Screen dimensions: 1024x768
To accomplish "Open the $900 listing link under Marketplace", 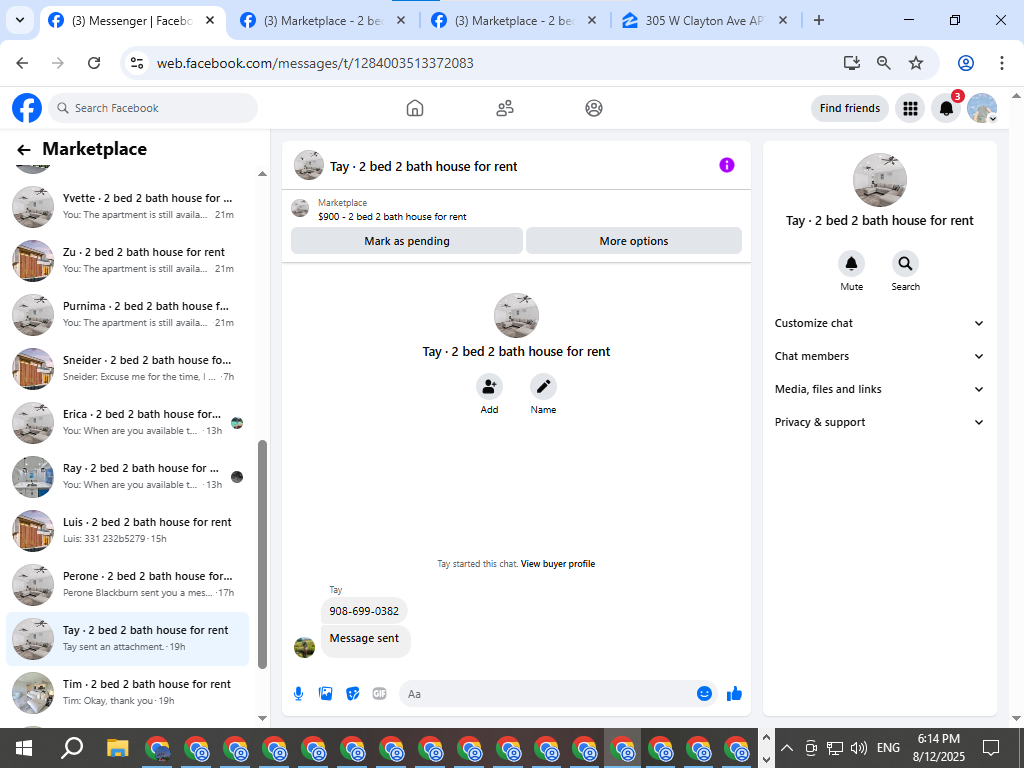I will pos(392,216).
